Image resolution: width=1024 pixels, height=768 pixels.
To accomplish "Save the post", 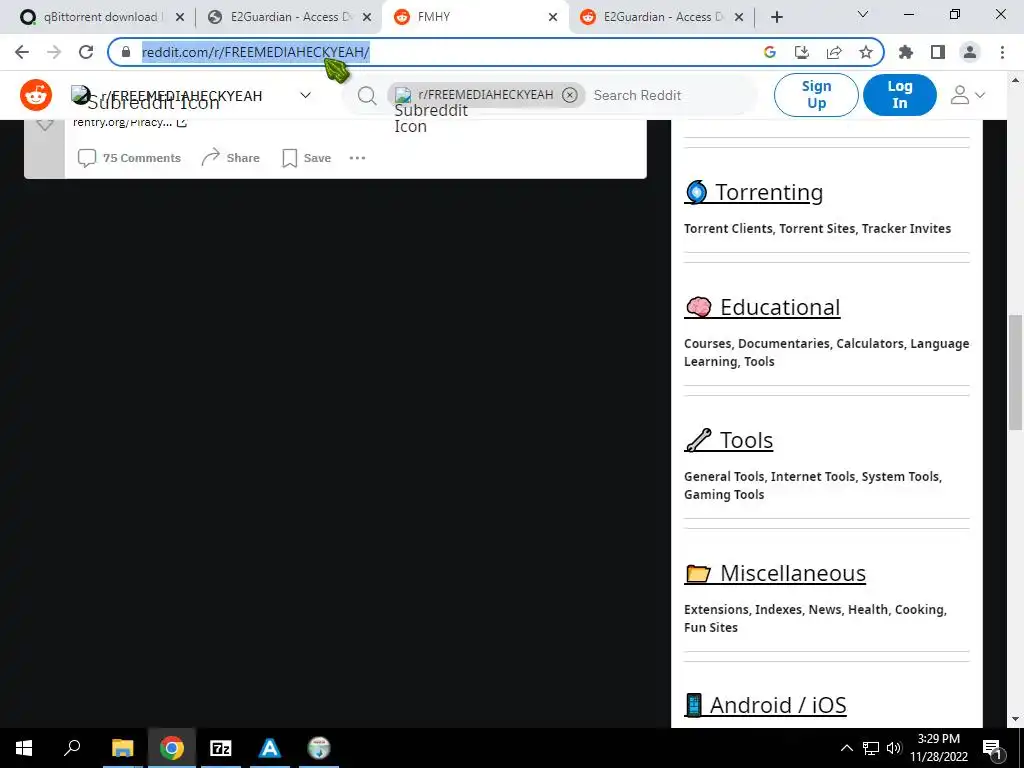I will click(x=306, y=158).
